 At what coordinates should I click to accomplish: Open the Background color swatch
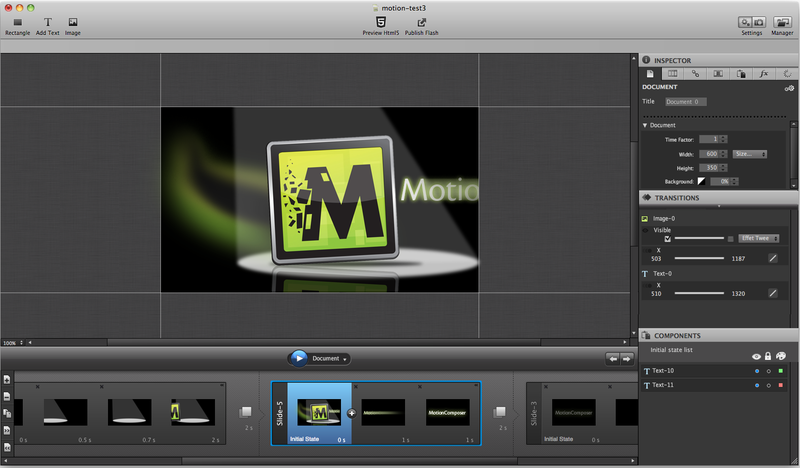click(x=702, y=181)
